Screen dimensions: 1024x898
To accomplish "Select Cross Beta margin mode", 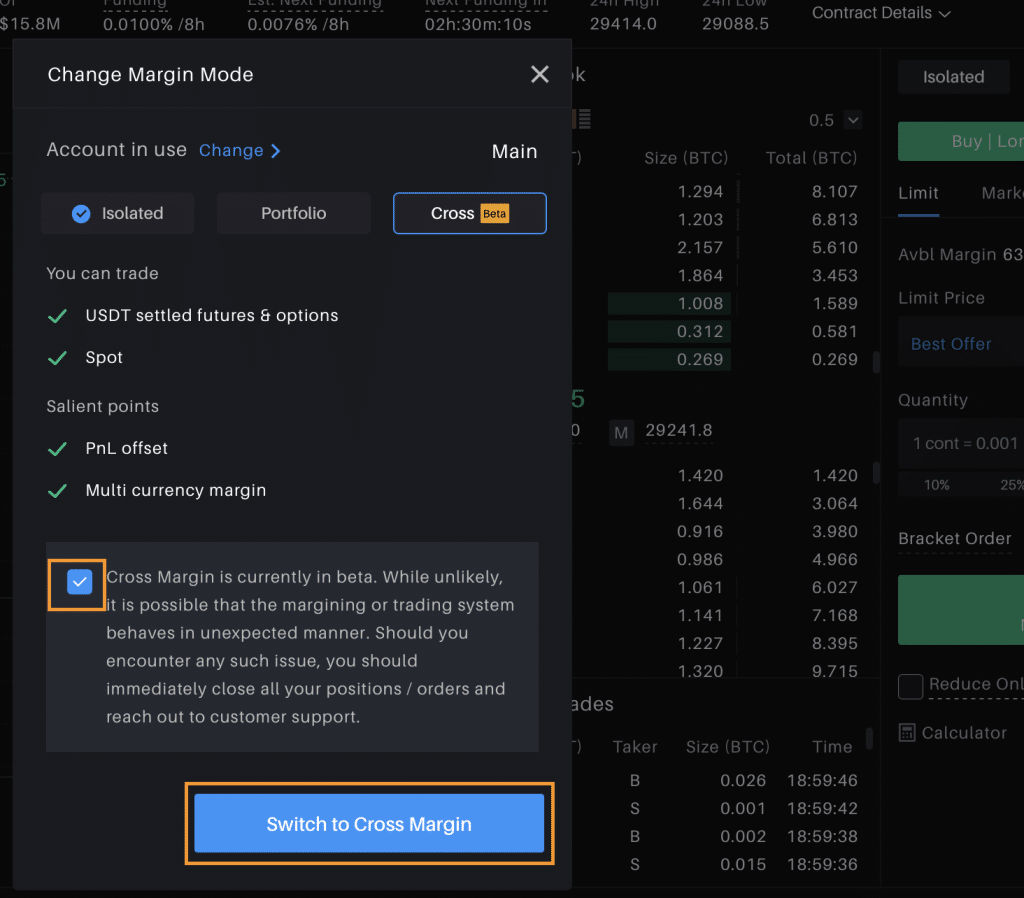I will click(470, 213).
